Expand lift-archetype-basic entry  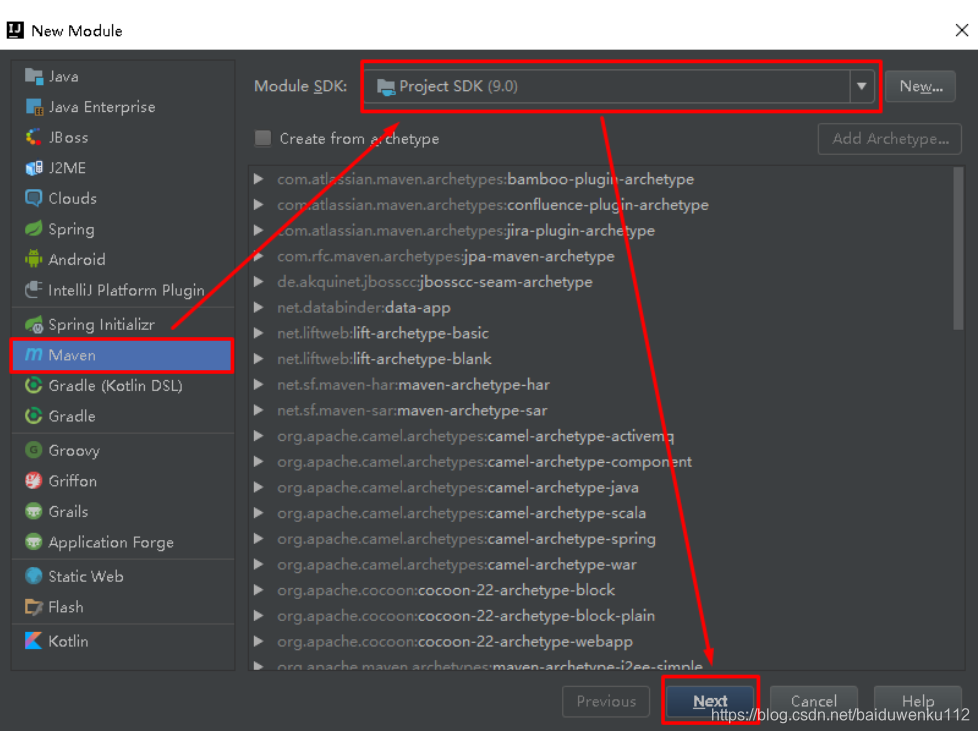tap(258, 333)
